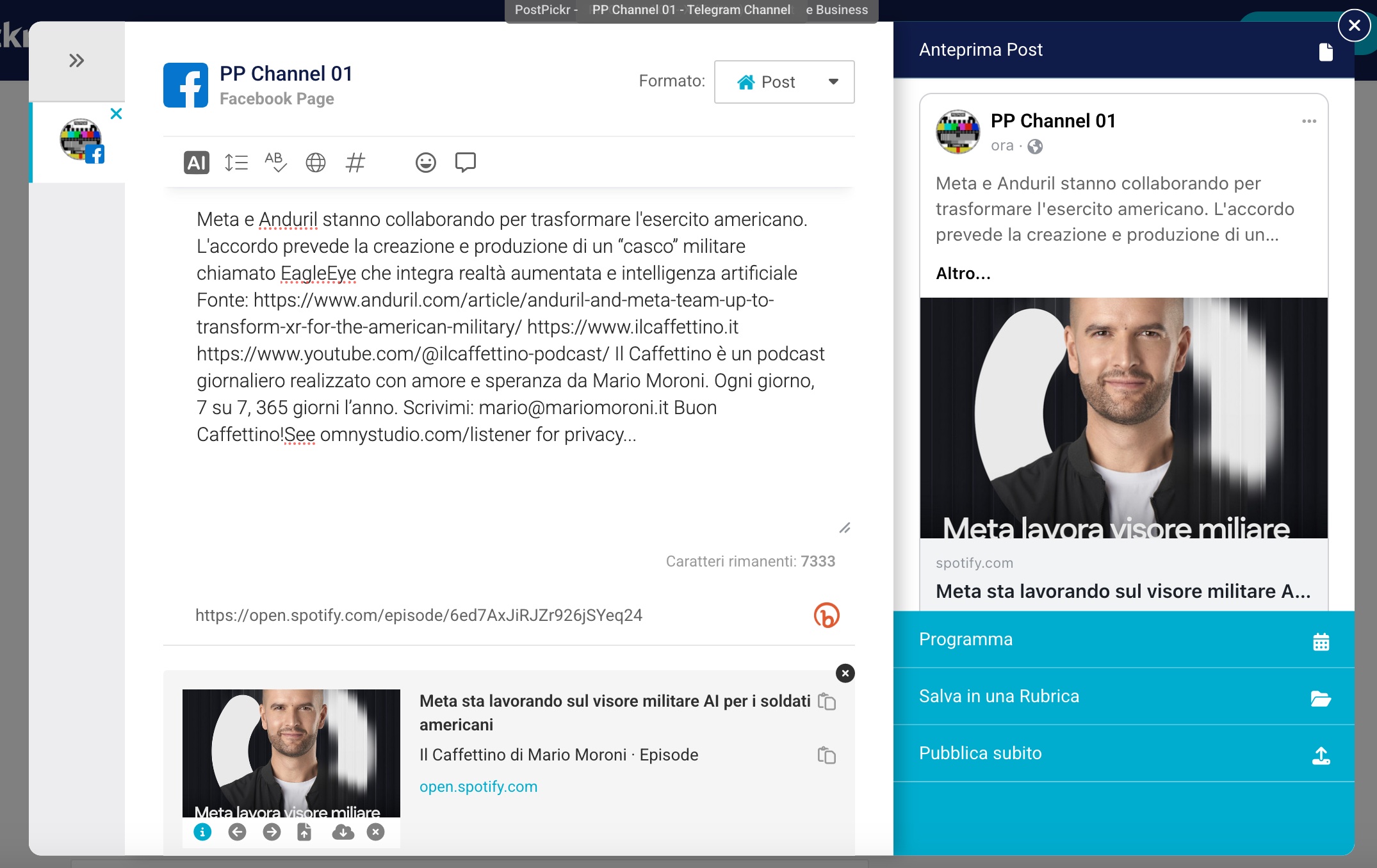Click the globe translation icon
Viewport: 1377px width, 868px height.
(x=315, y=163)
